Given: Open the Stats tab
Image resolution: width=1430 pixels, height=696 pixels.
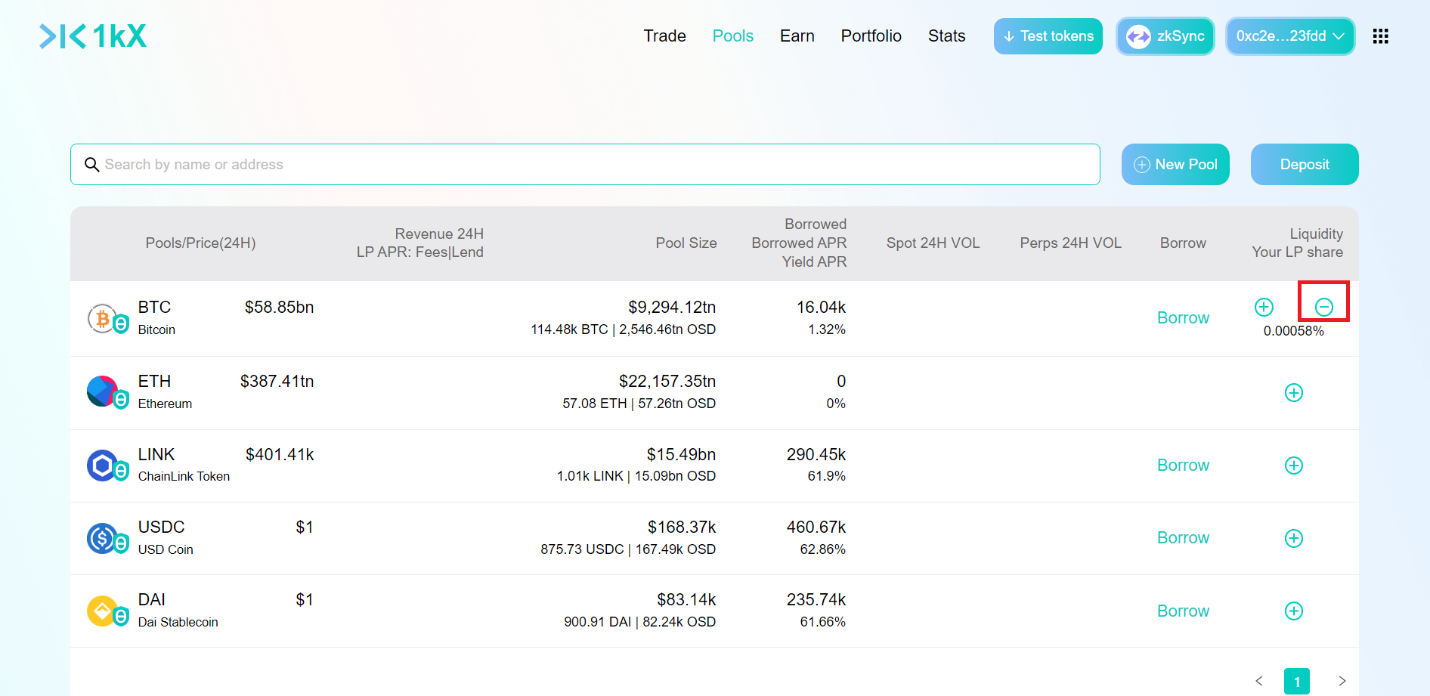Looking at the screenshot, I should (x=947, y=36).
